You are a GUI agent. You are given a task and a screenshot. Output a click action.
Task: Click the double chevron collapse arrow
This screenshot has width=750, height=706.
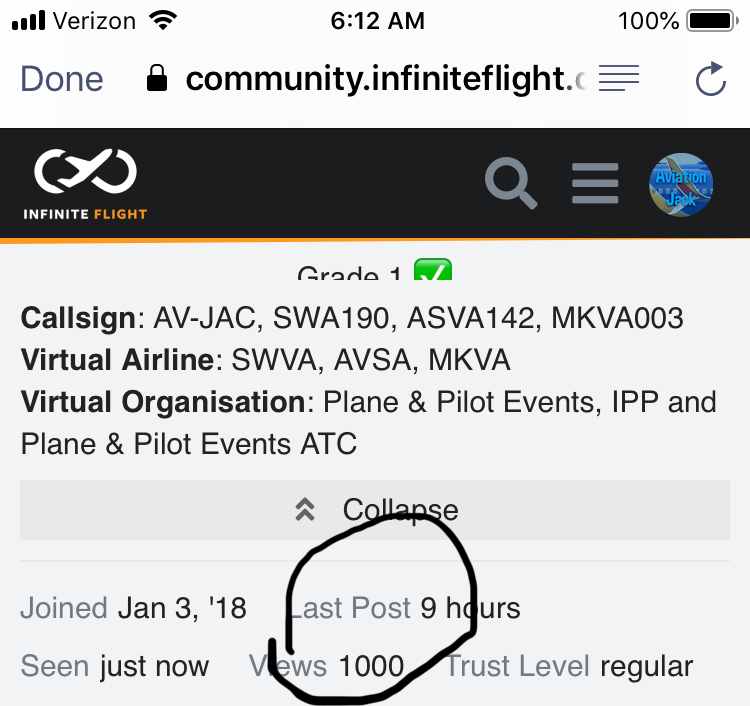[x=305, y=509]
